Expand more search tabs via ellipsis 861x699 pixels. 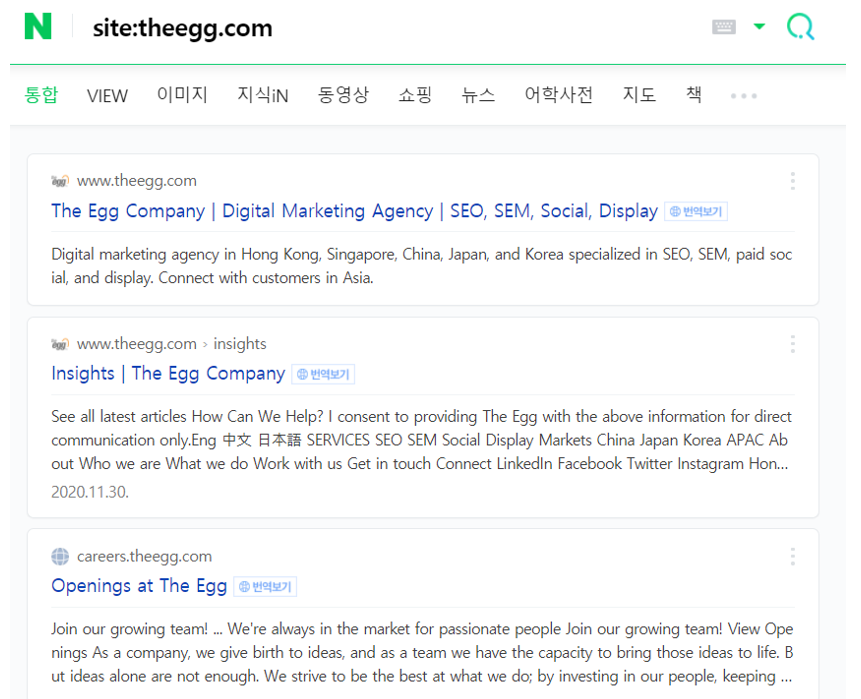point(743,96)
